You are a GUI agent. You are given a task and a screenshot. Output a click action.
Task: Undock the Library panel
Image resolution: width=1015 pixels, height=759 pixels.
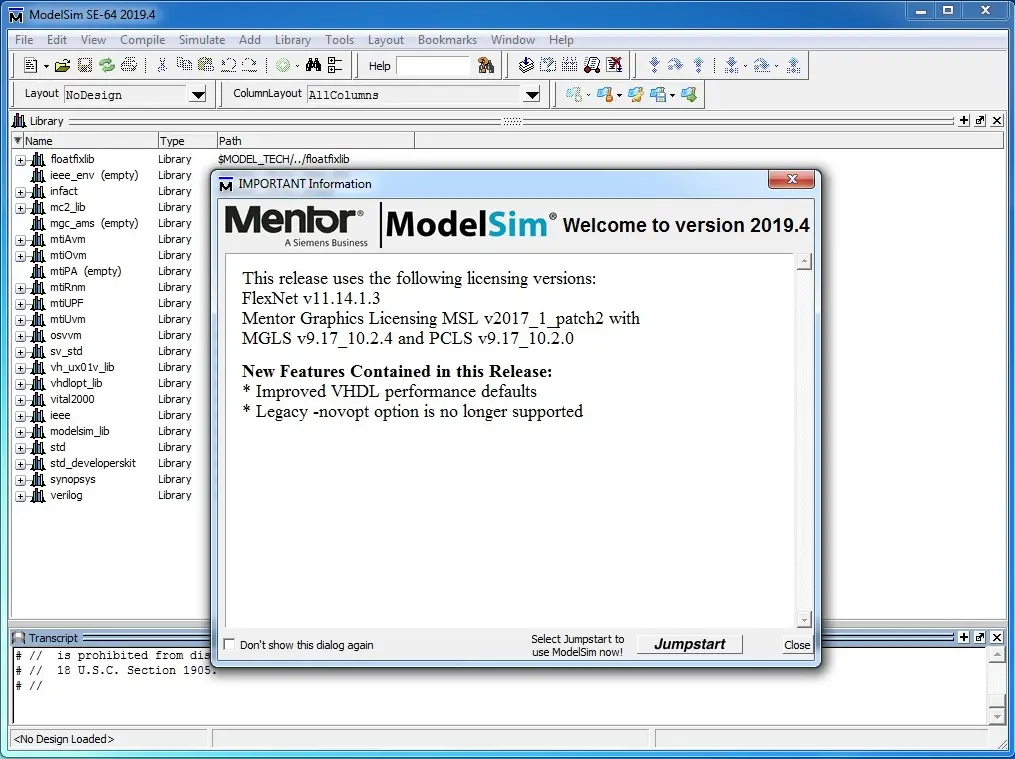click(980, 120)
